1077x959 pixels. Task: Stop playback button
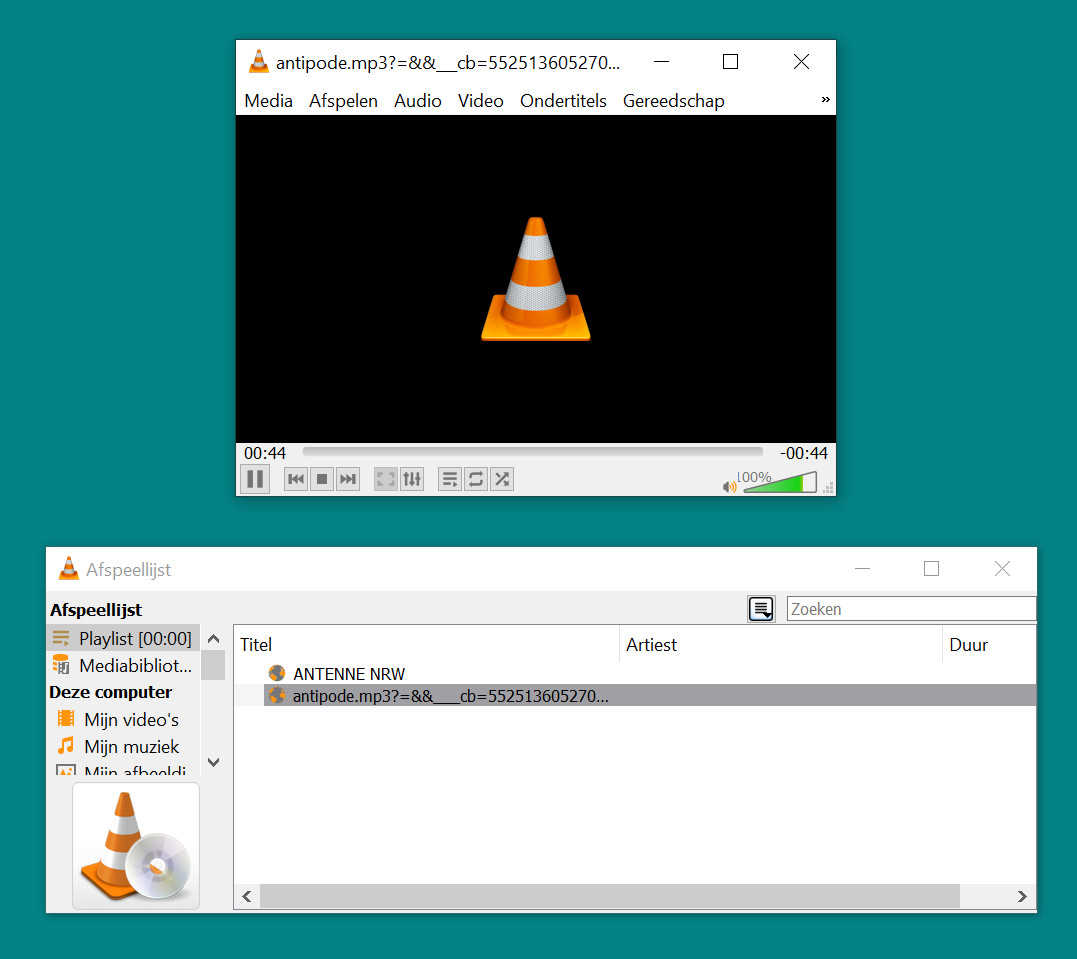click(321, 479)
